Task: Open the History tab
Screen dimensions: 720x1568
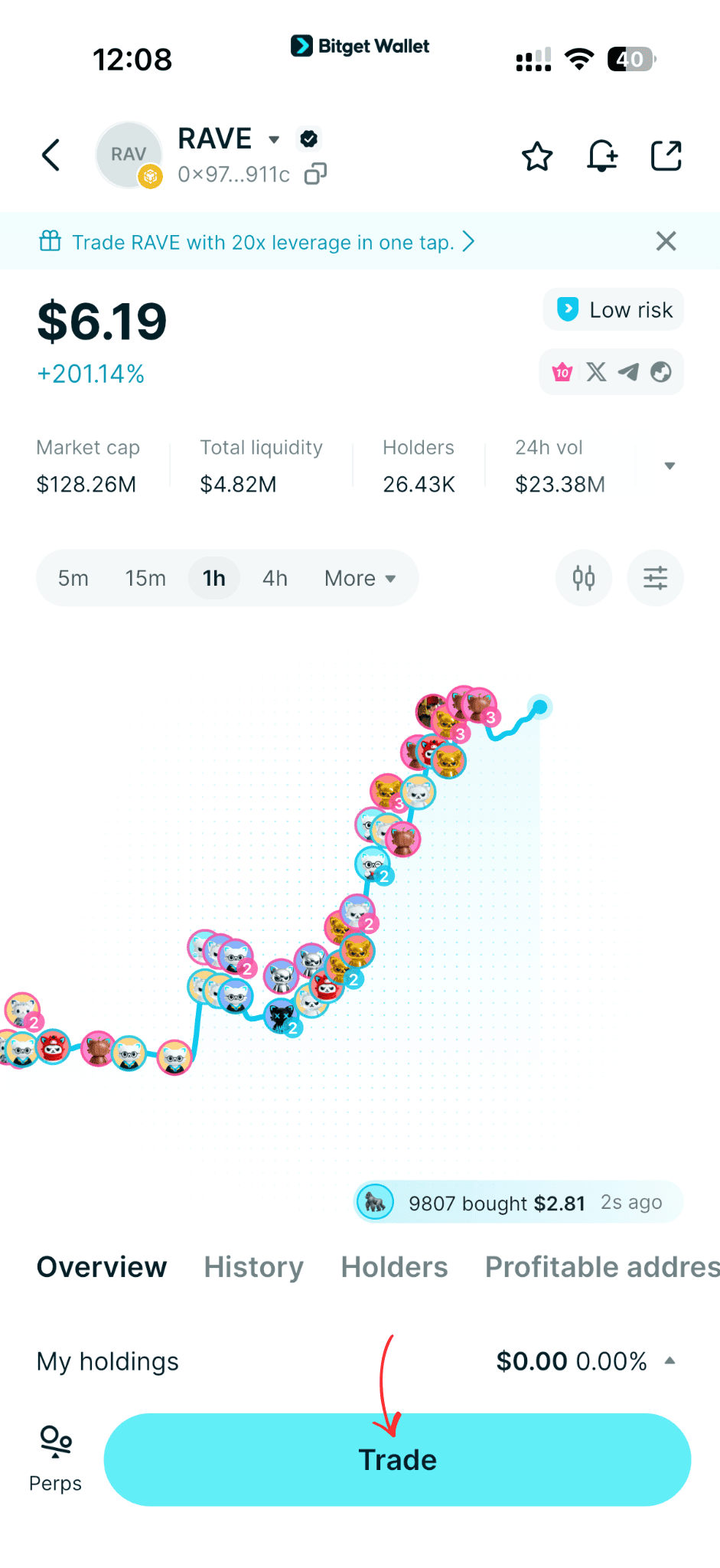Action: coord(252,1267)
